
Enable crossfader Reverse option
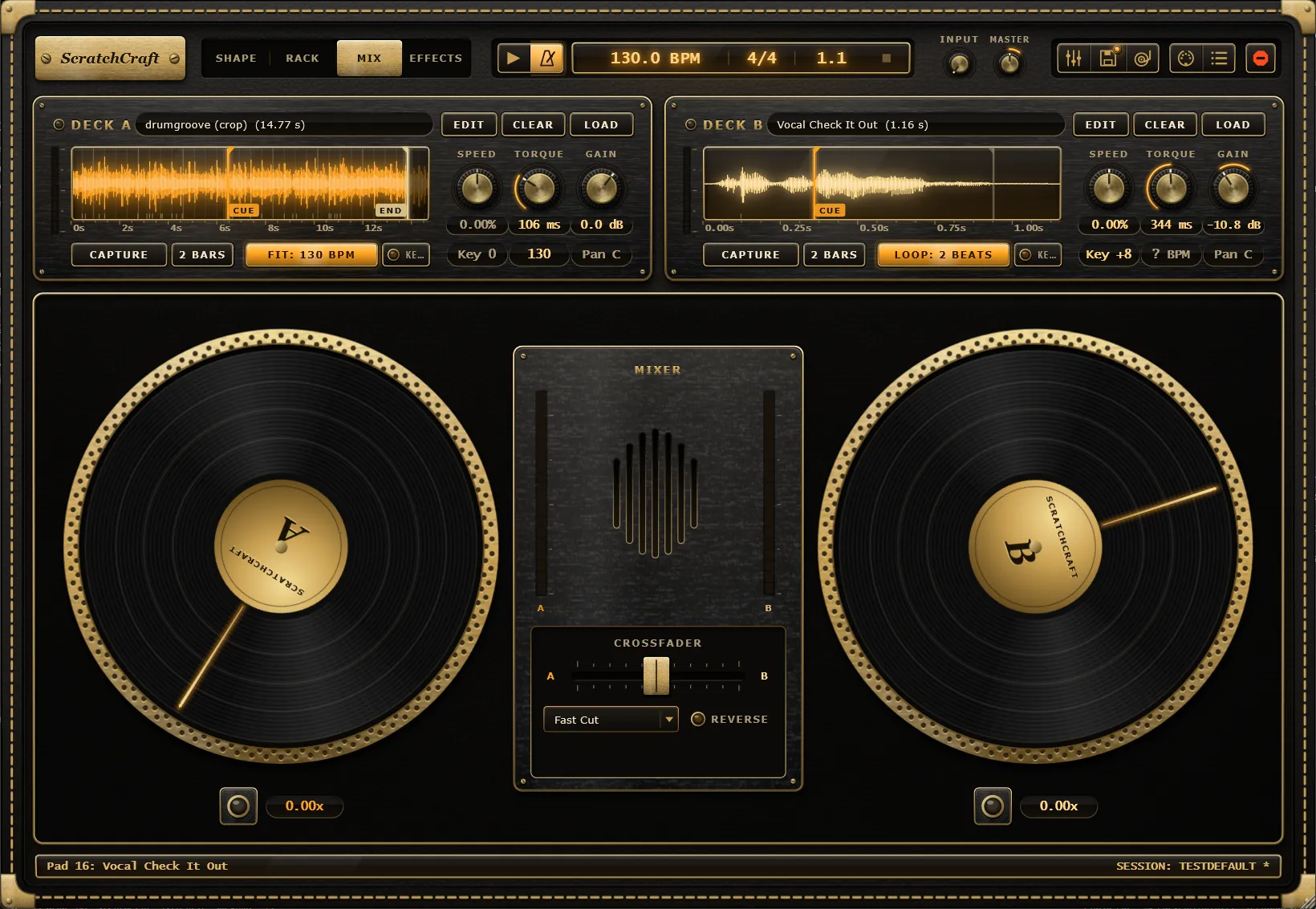(729, 720)
